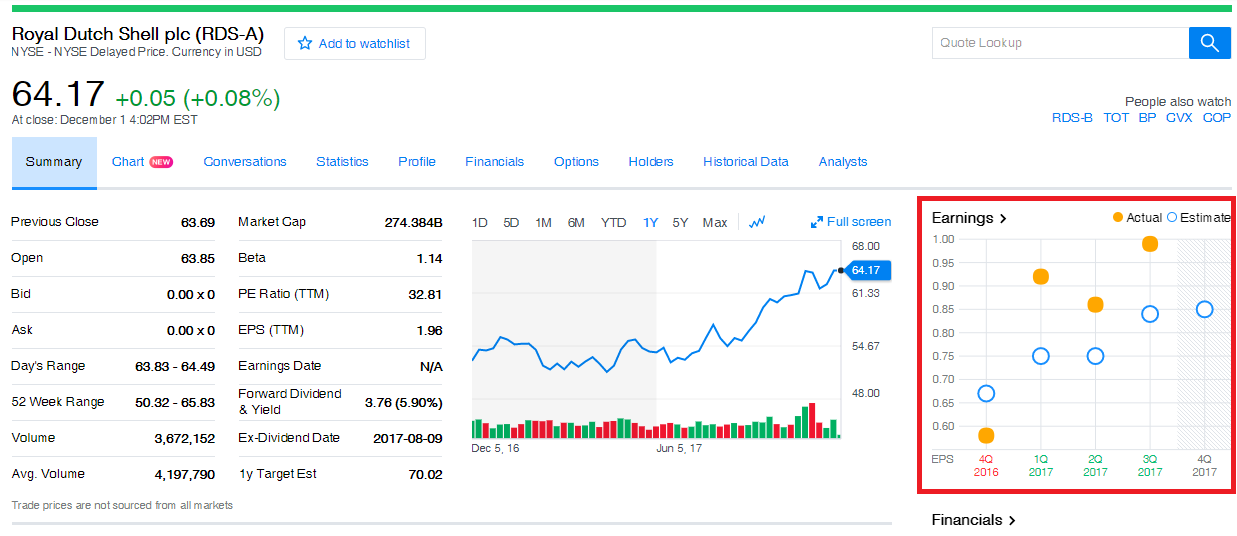1237x536 pixels.
Task: Select the 6M chart range
Action: coord(576,223)
